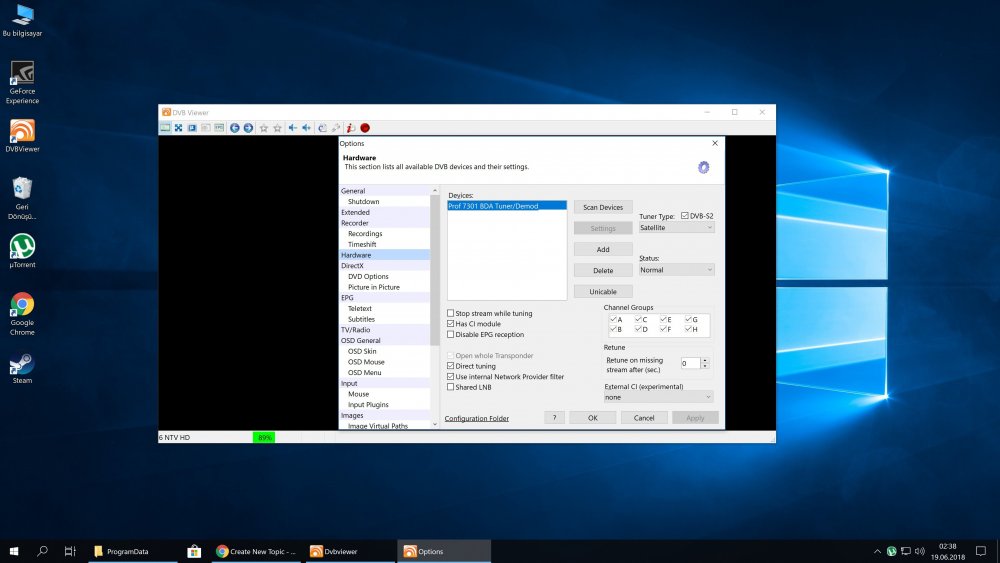The height and width of the screenshot is (563, 1000).
Task: Open the External CI dropdown
Action: click(x=658, y=397)
